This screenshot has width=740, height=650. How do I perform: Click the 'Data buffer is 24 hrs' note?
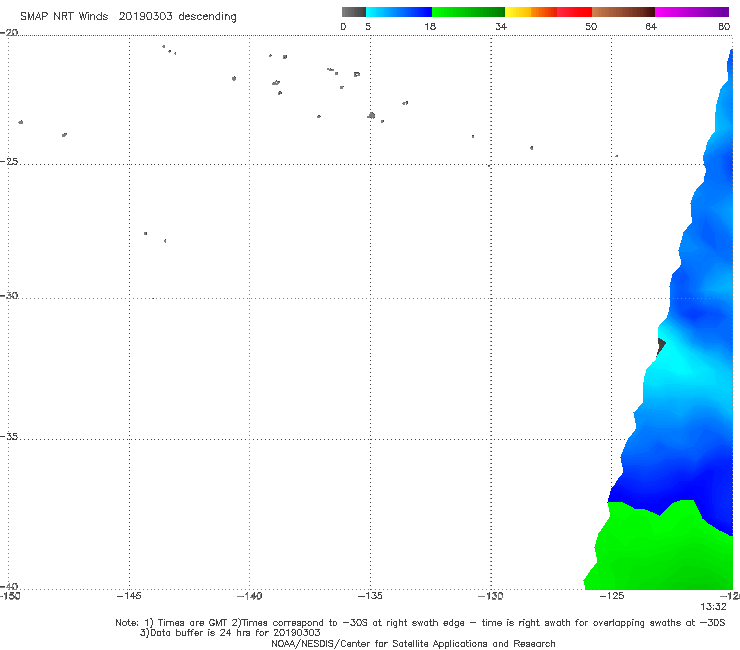[x=230, y=633]
